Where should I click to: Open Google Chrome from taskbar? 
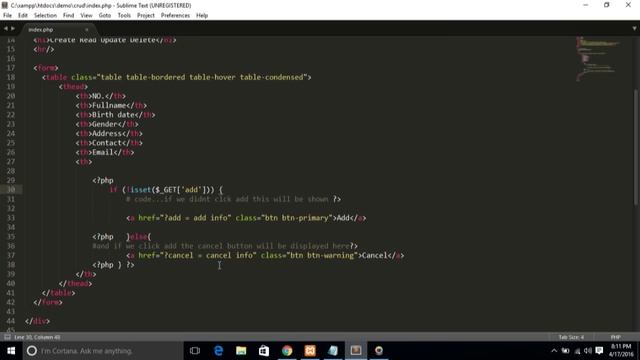(287, 351)
